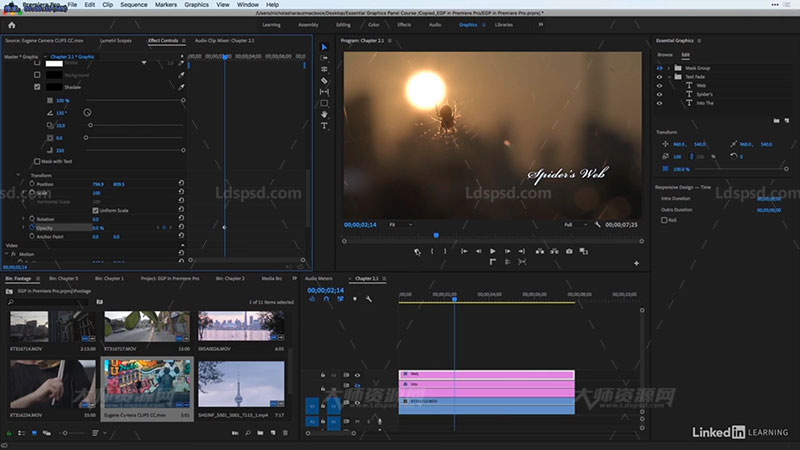Reset the Opacity parameter
Viewport: 800px width, 450px height.
181,227
